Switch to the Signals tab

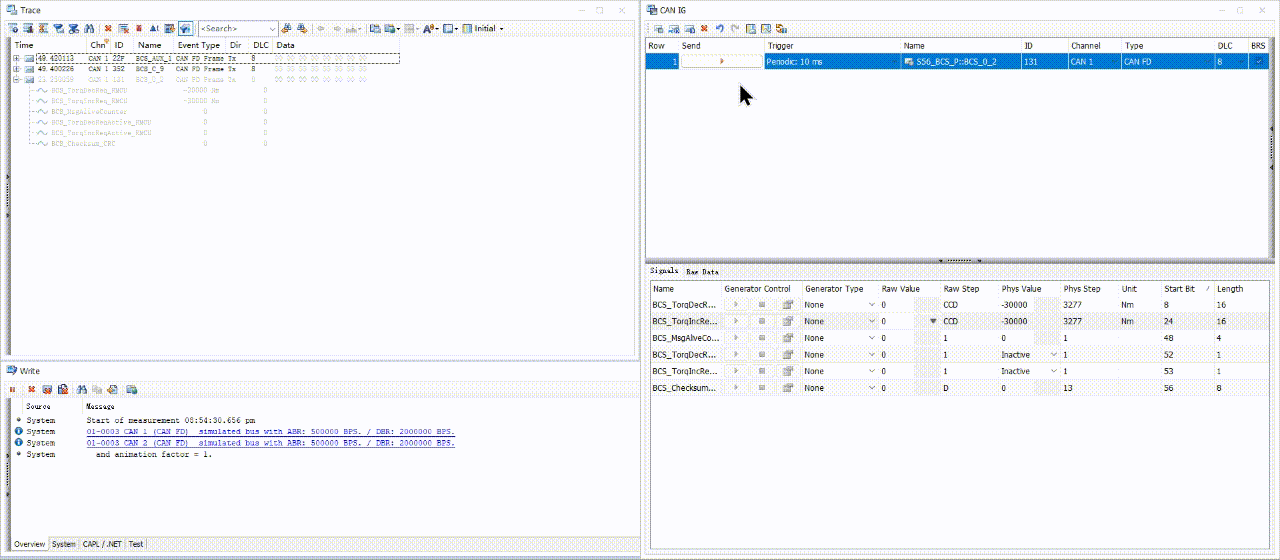[x=664, y=271]
